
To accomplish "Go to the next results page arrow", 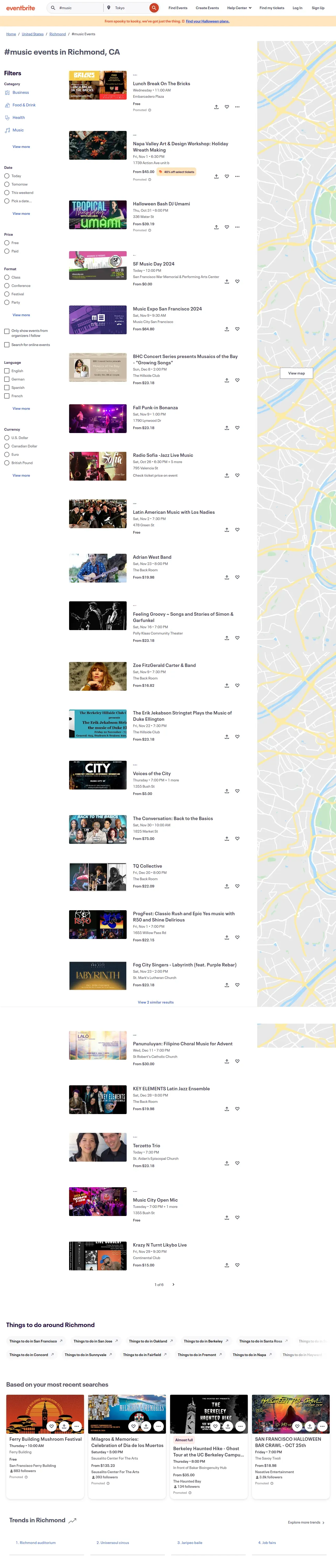I will 174,1284.
